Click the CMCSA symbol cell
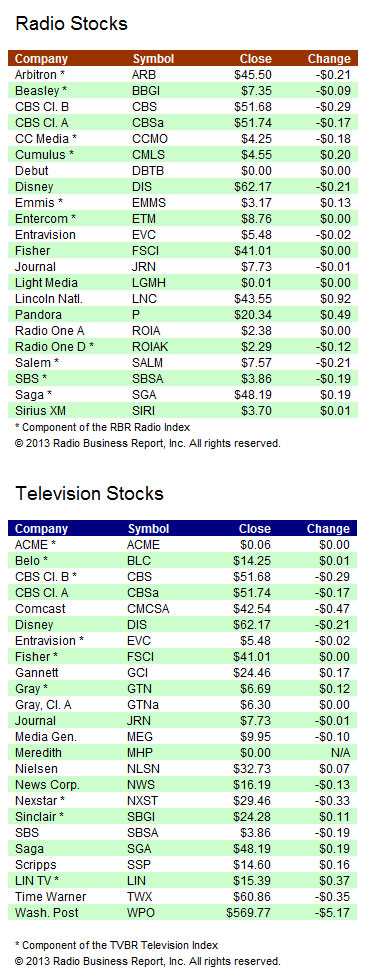 point(148,609)
